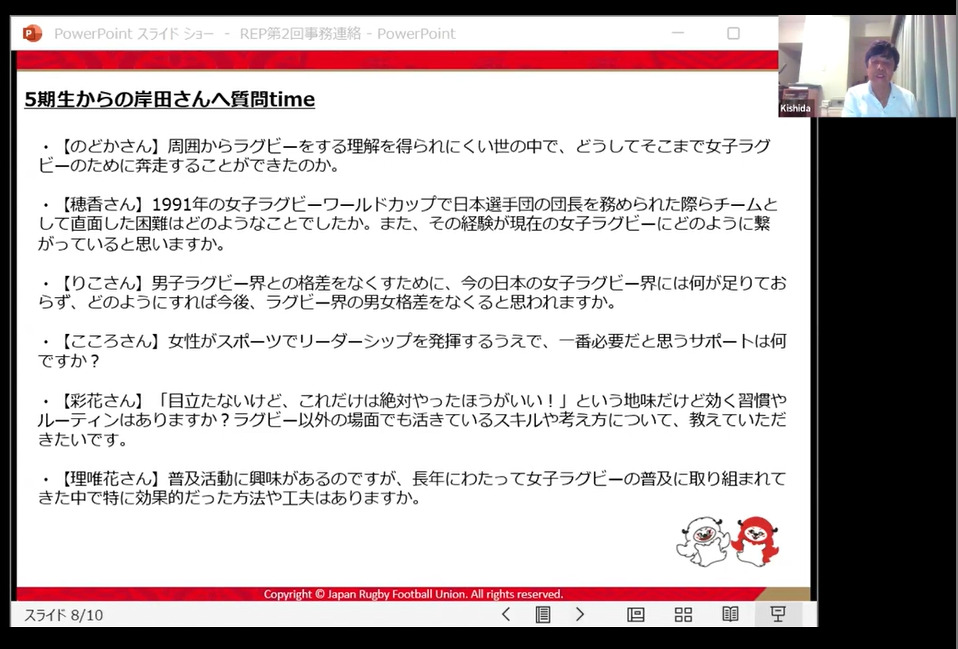The height and width of the screenshot is (649, 958).
Task: Click the Kishida name label
Action: 796,108
